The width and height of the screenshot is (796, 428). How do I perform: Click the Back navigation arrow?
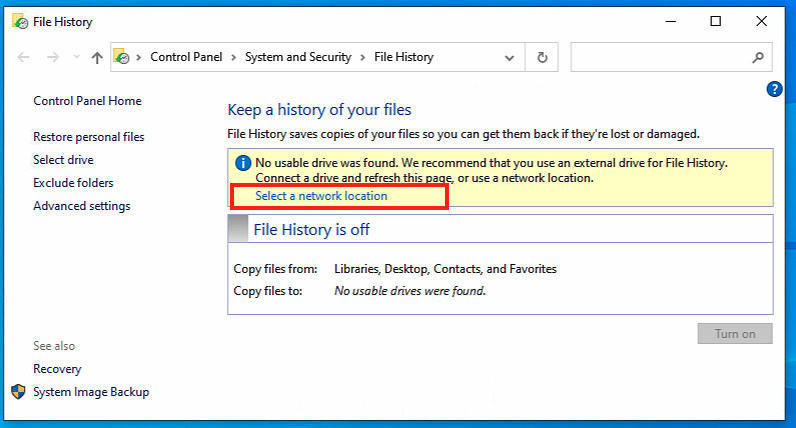[24, 58]
